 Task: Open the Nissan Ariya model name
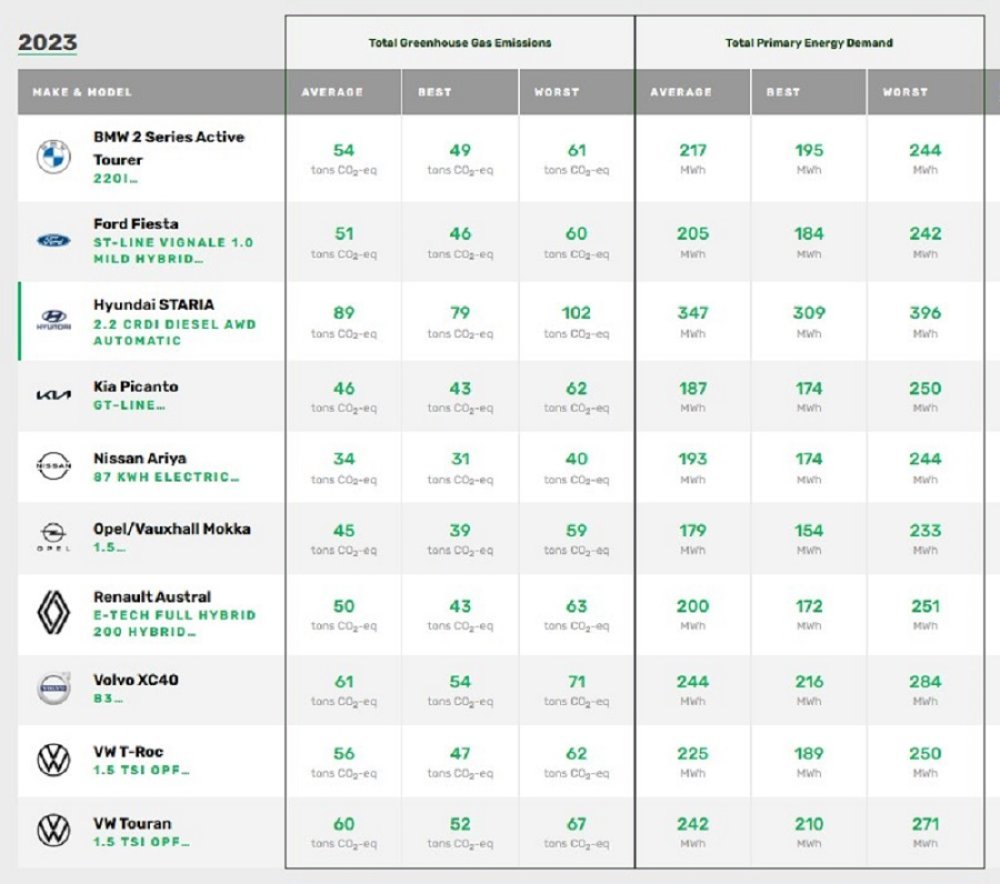tap(140, 458)
